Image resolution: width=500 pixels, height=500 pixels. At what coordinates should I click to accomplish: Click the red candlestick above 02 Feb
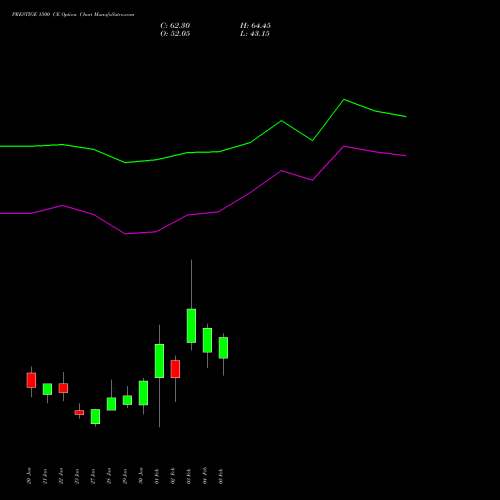[175, 369]
